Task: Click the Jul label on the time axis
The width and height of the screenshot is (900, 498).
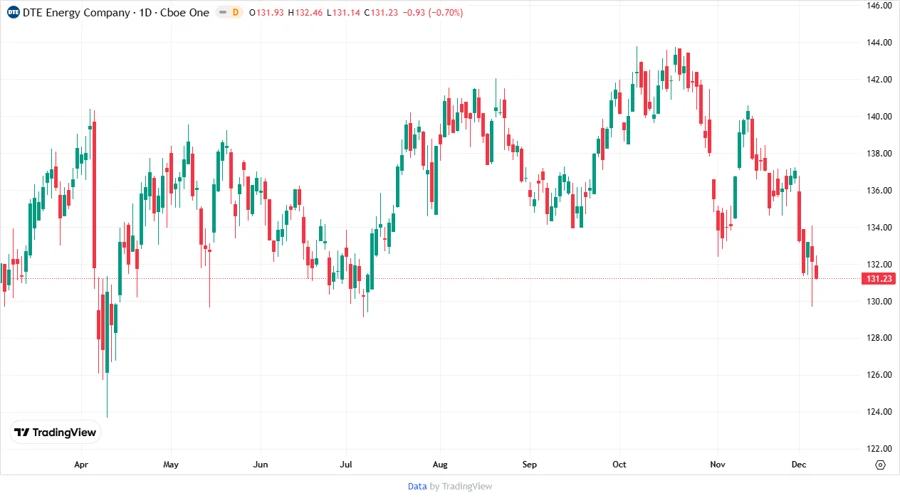Action: click(346, 465)
